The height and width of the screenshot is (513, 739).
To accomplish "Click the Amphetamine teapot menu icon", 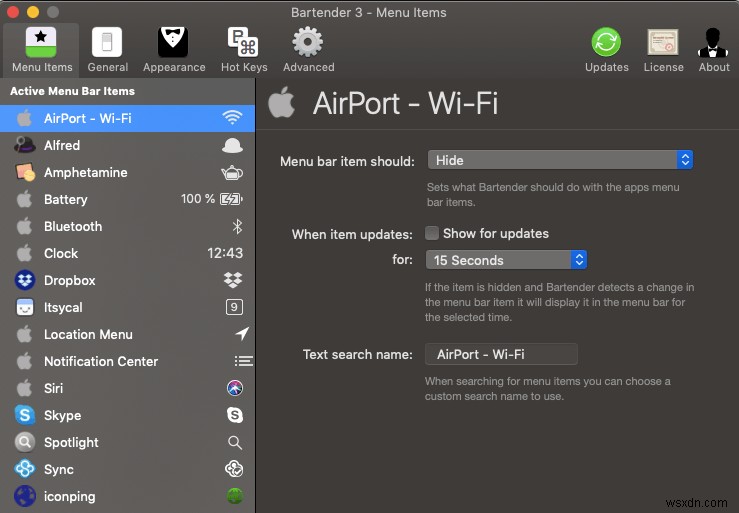I will coord(232,173).
